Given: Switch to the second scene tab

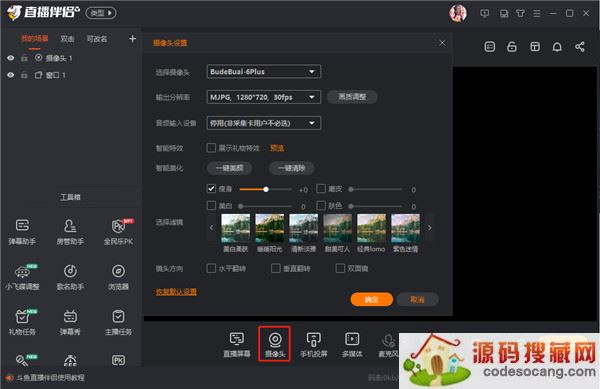Looking at the screenshot, I should coord(67,39).
